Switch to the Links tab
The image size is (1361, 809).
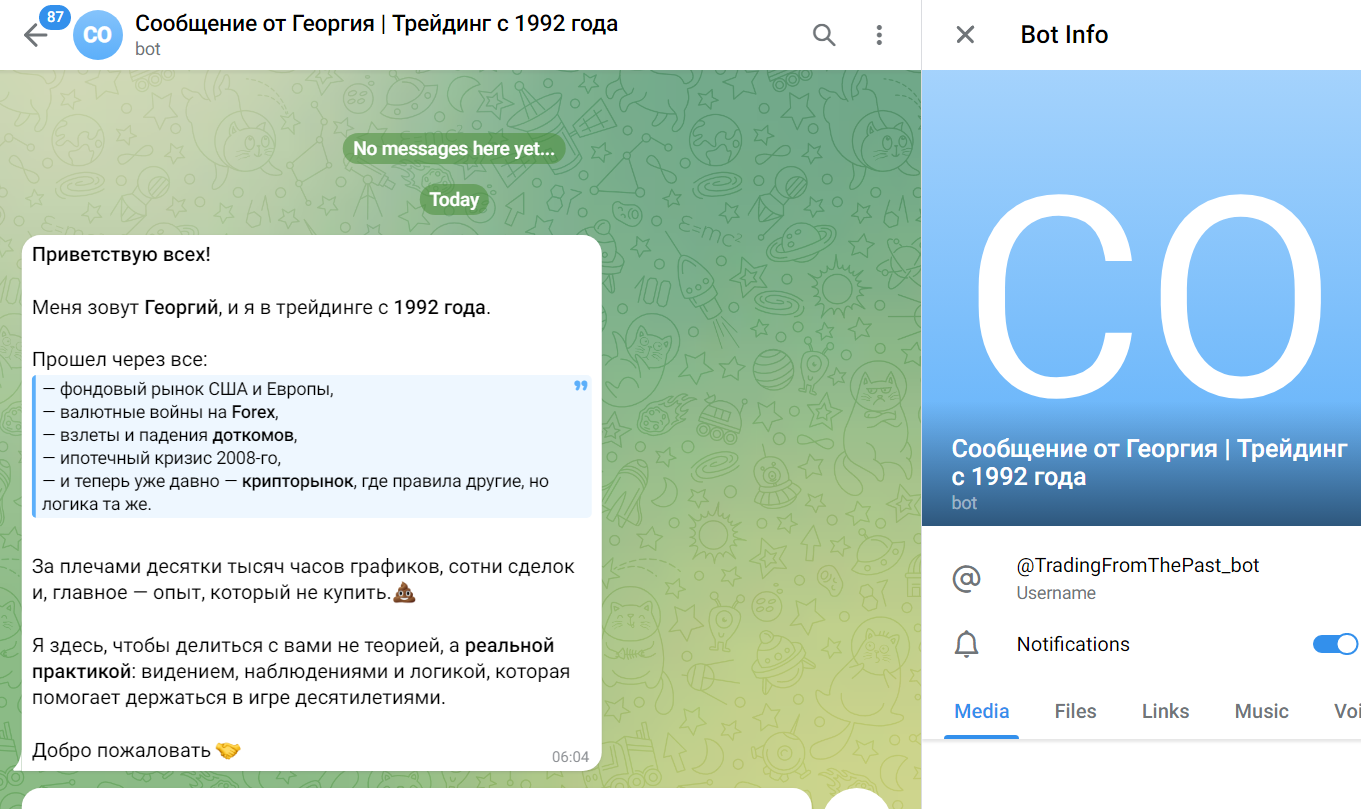(1165, 711)
